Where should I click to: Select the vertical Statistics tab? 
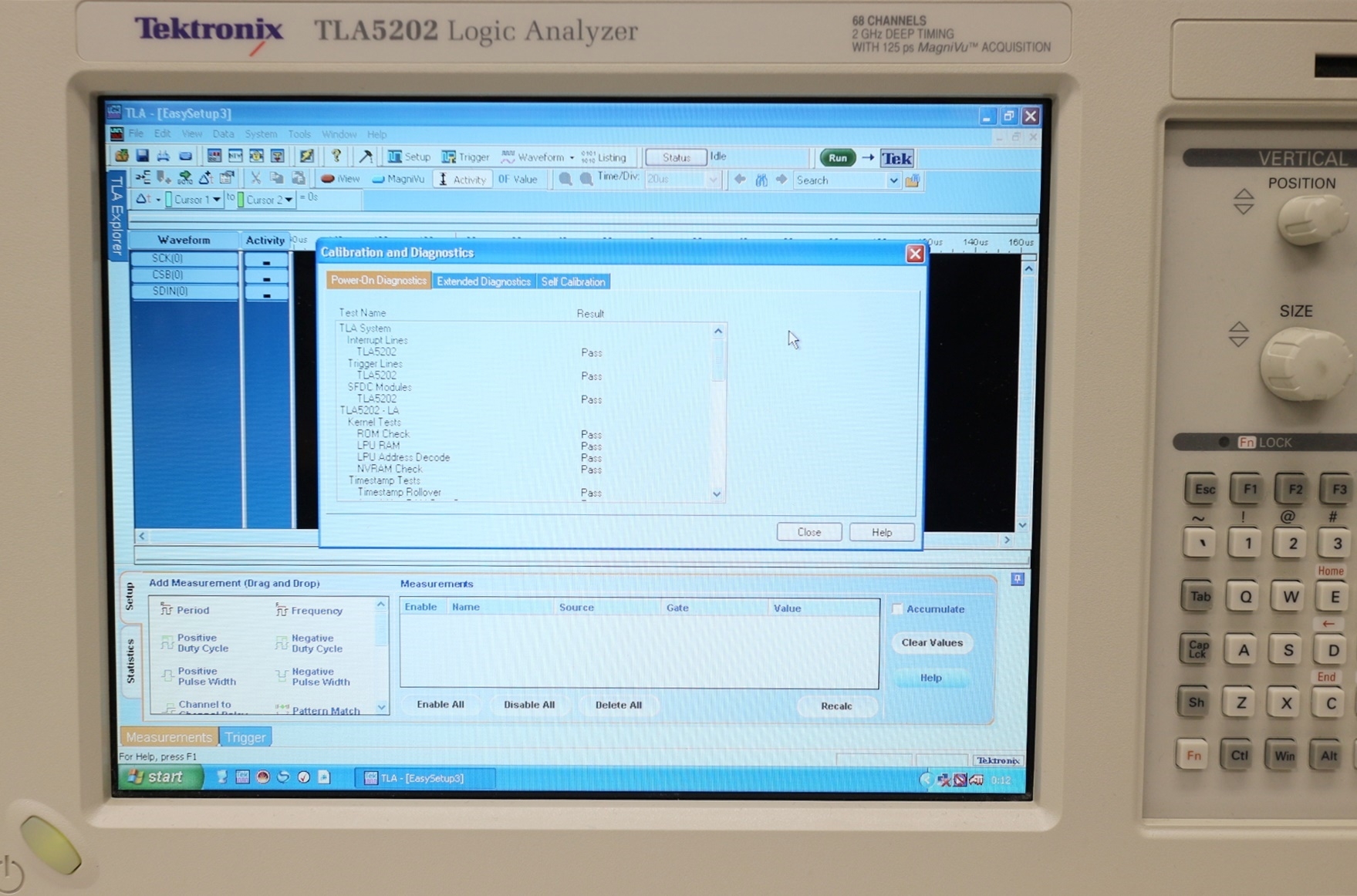(130, 661)
